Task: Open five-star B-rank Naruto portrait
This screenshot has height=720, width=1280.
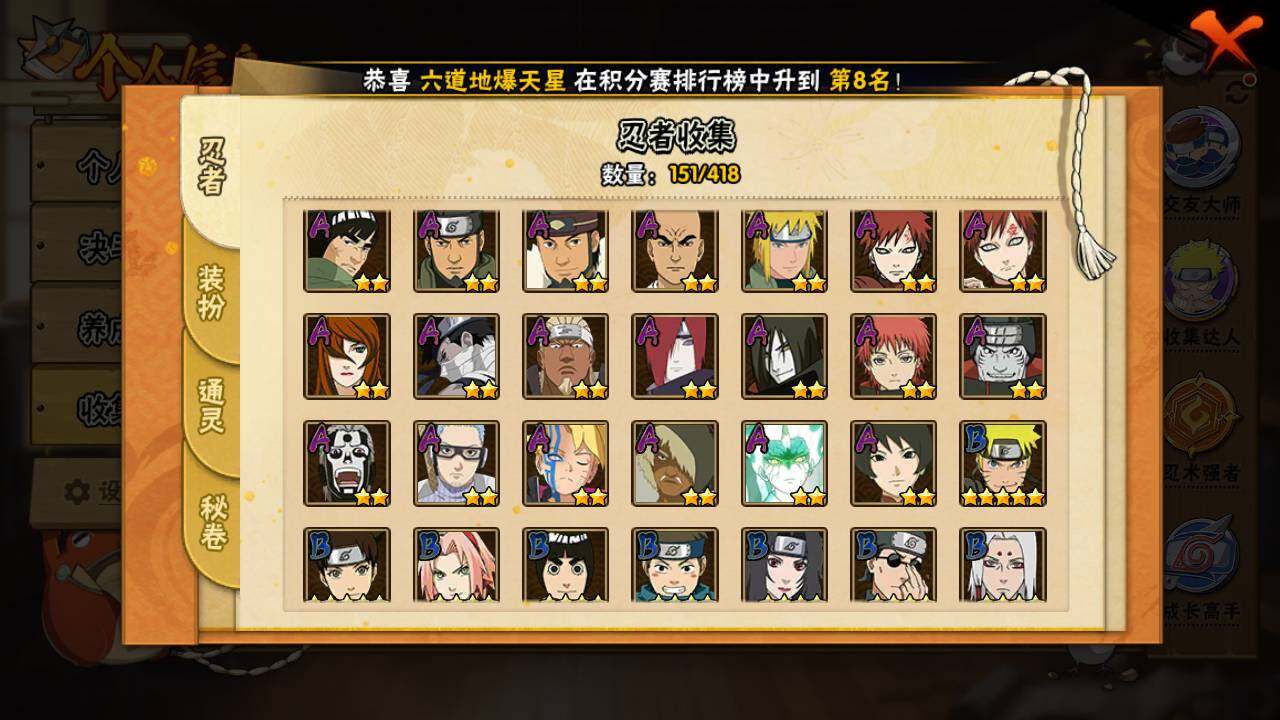Action: point(1003,464)
